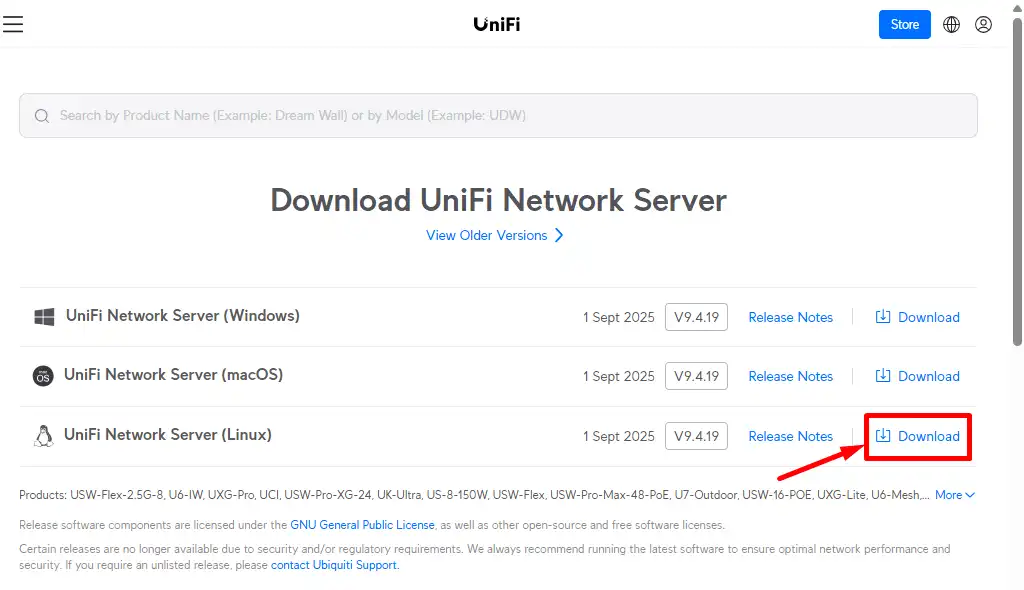This screenshot has height=590, width=1024.
Task: Click the Download UniFi Network Server heading
Action: 498,200
